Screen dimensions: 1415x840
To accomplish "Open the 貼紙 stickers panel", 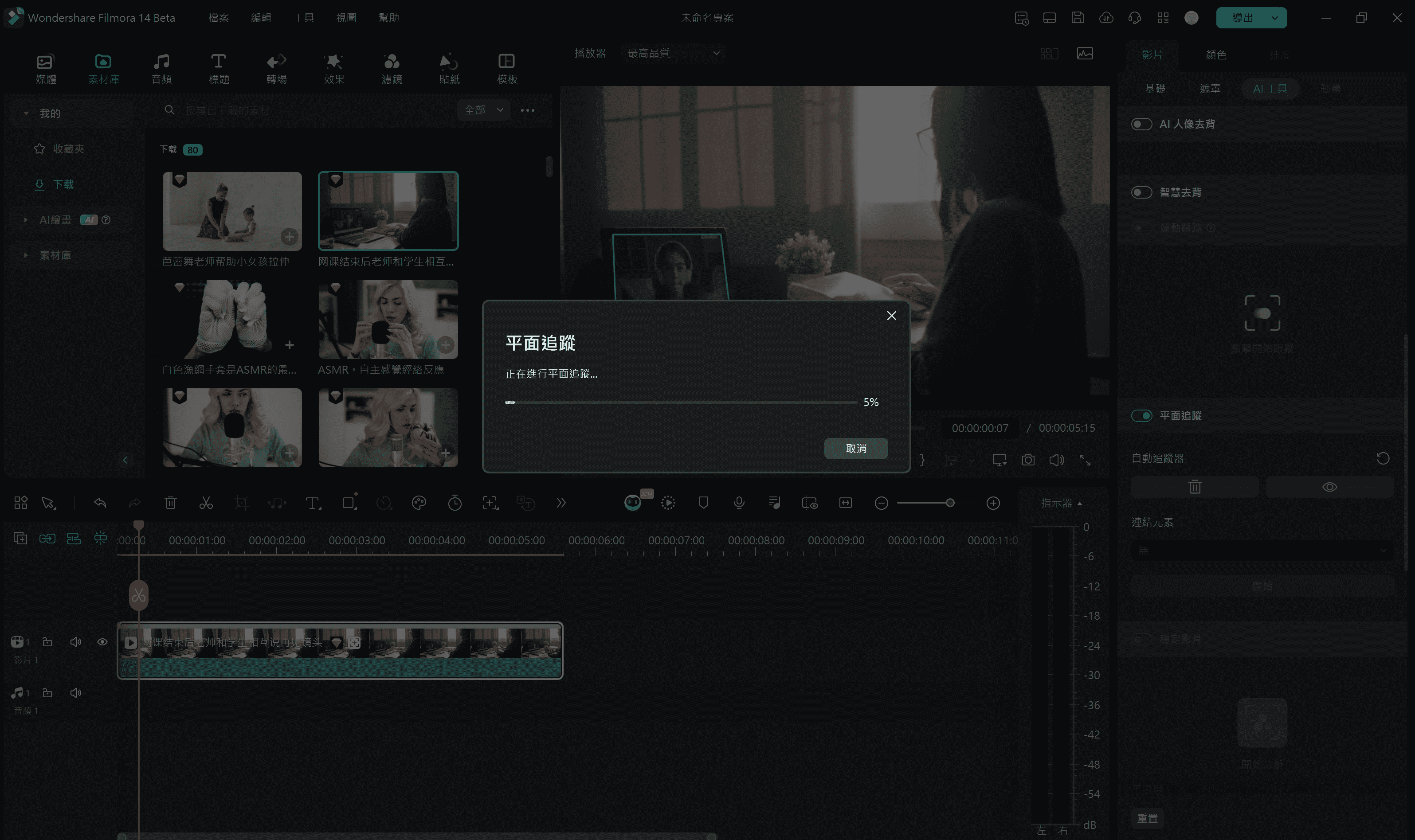I will (x=449, y=69).
